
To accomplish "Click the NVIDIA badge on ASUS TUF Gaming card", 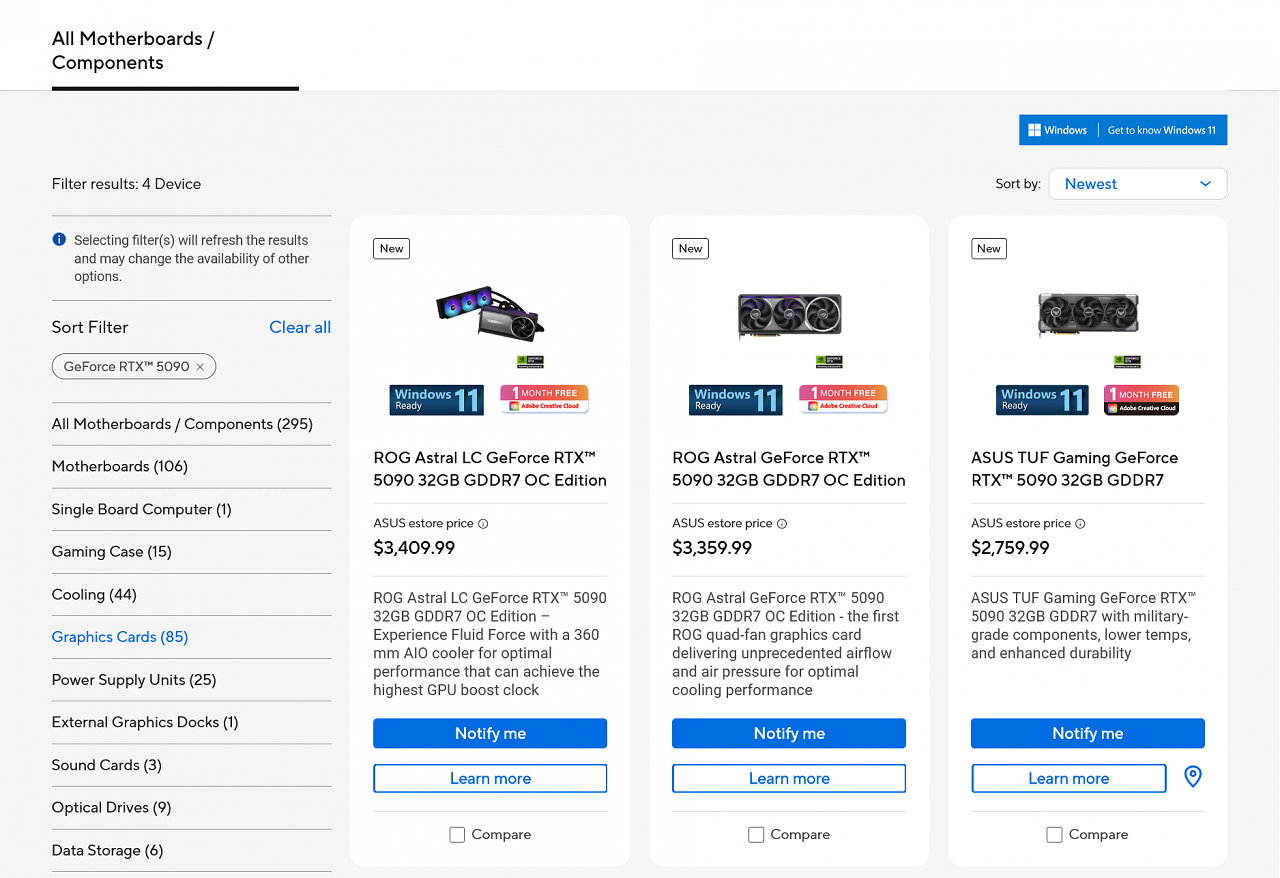I will [1128, 362].
